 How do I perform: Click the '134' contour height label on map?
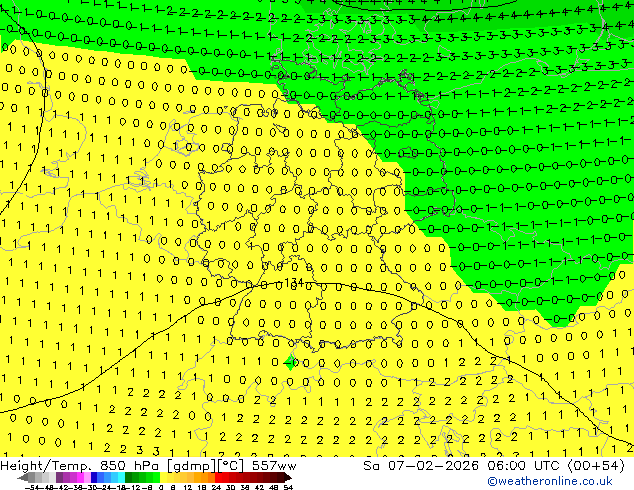[x=294, y=282]
